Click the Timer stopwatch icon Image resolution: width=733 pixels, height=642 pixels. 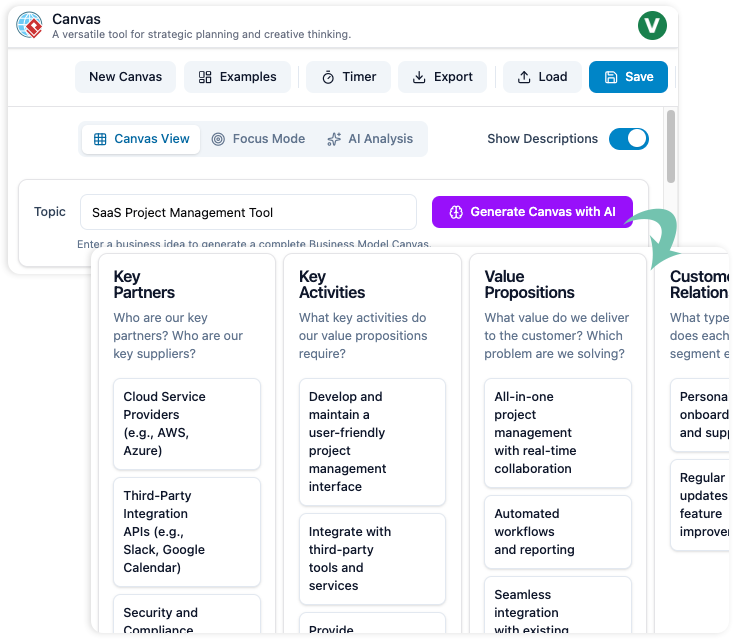click(x=327, y=77)
